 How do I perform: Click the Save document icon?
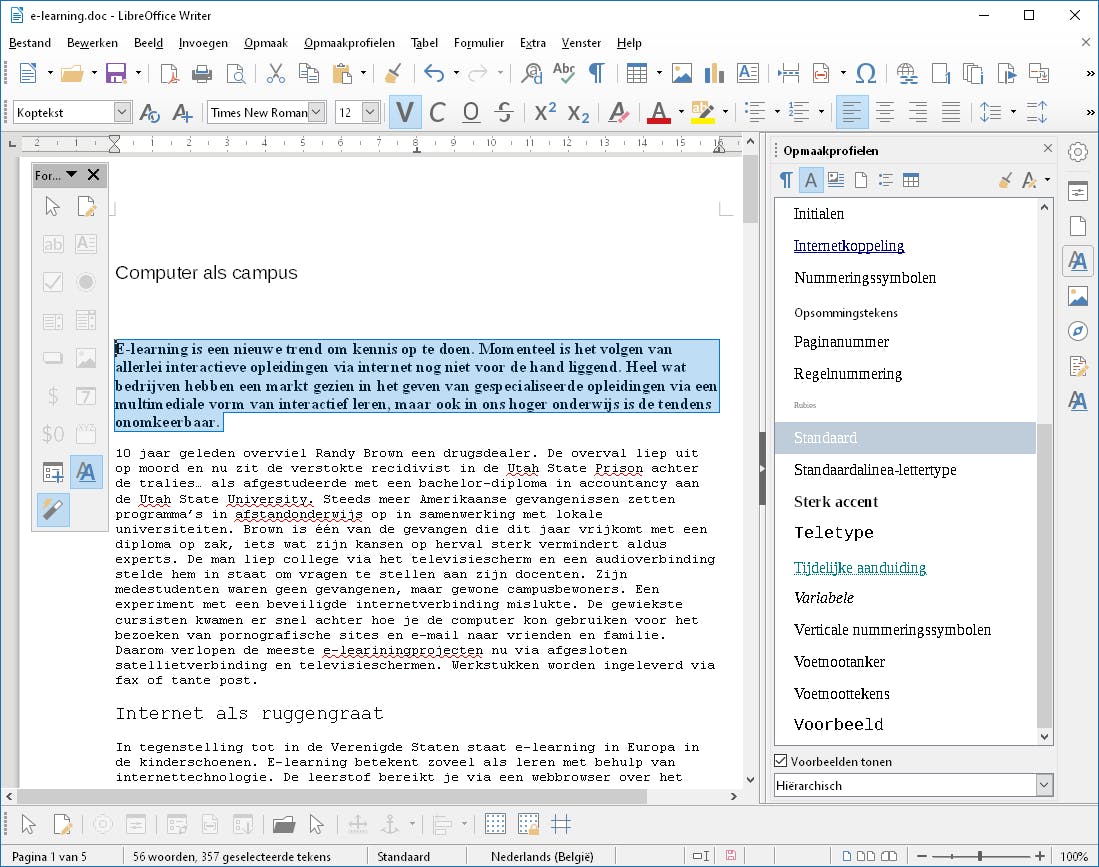(115, 73)
